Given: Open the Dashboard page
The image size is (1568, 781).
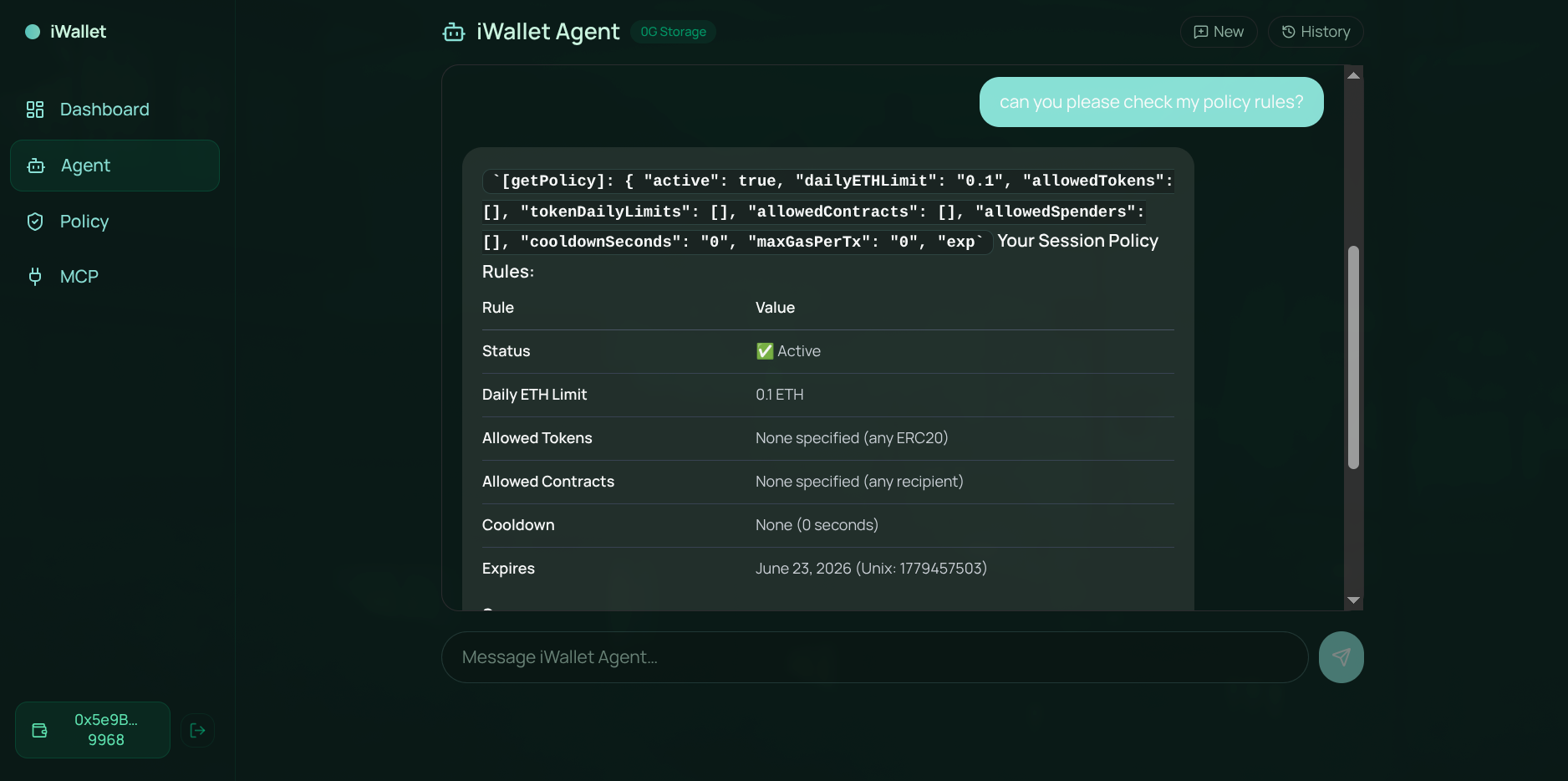Looking at the screenshot, I should tap(115, 110).
